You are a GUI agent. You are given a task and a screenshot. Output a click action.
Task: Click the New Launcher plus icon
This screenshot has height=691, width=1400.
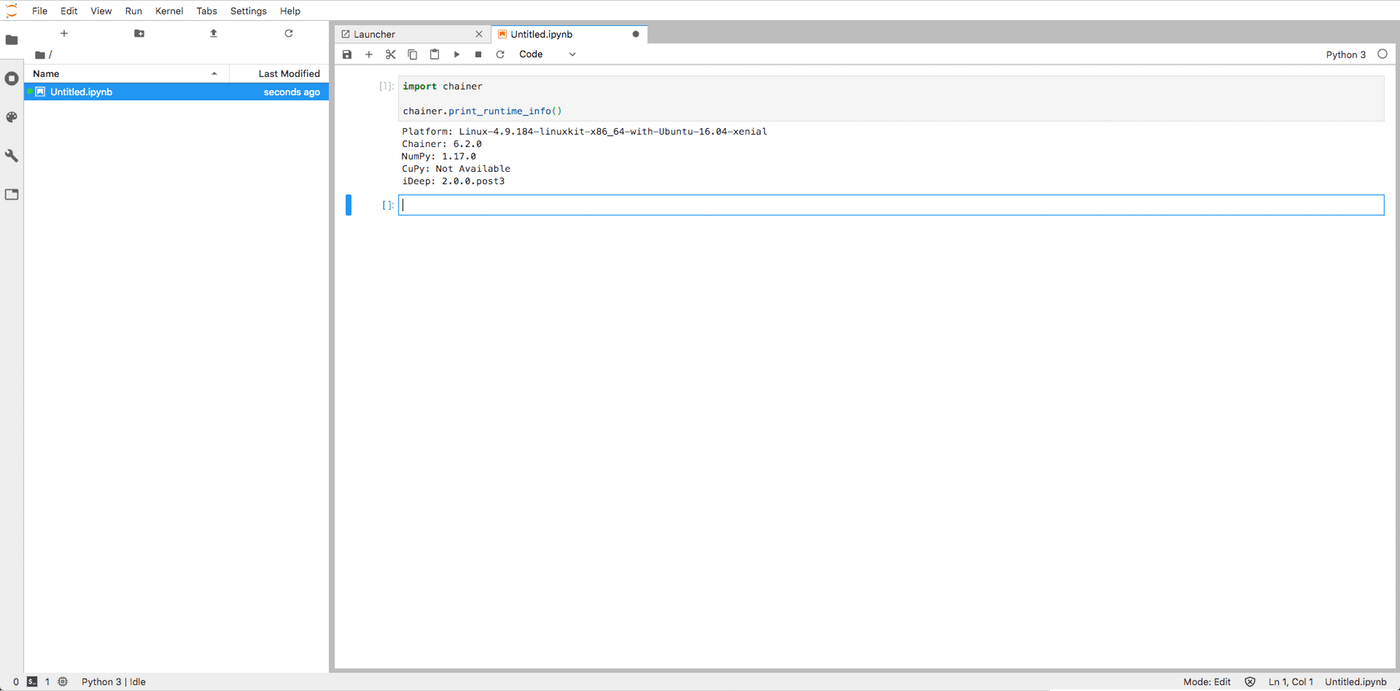tap(64, 33)
